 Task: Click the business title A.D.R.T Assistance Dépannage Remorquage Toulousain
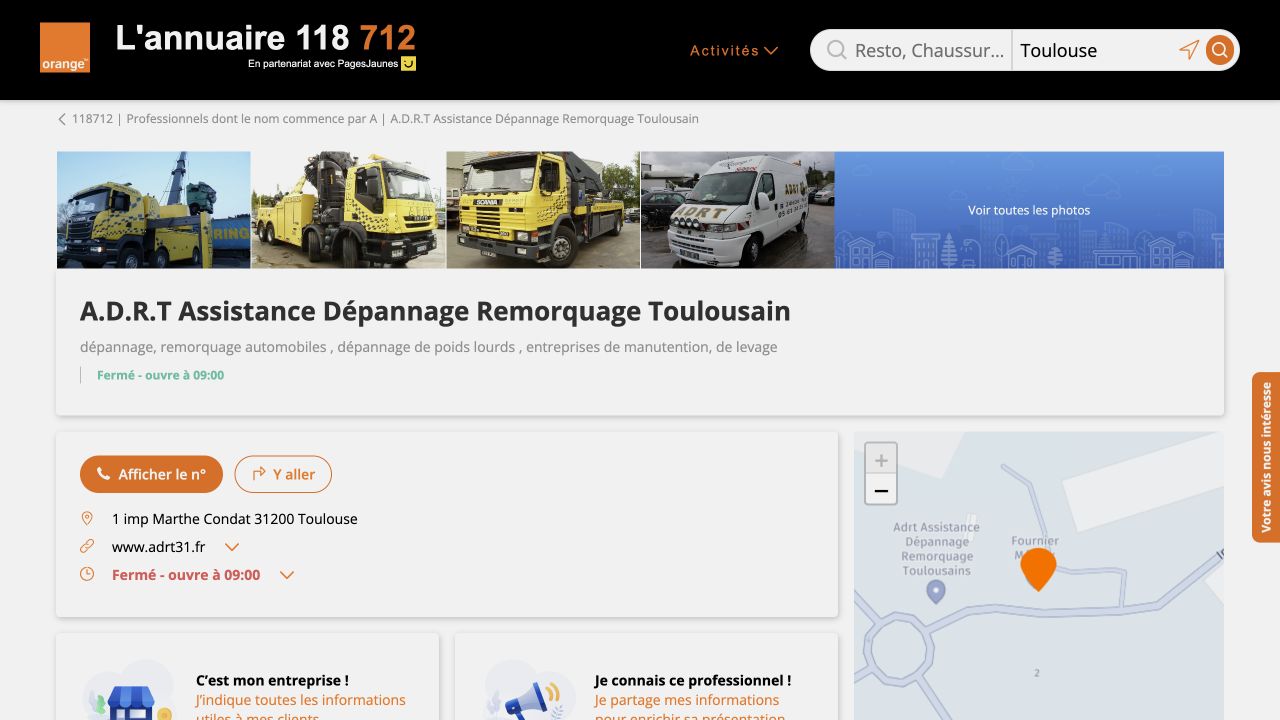[435, 311]
